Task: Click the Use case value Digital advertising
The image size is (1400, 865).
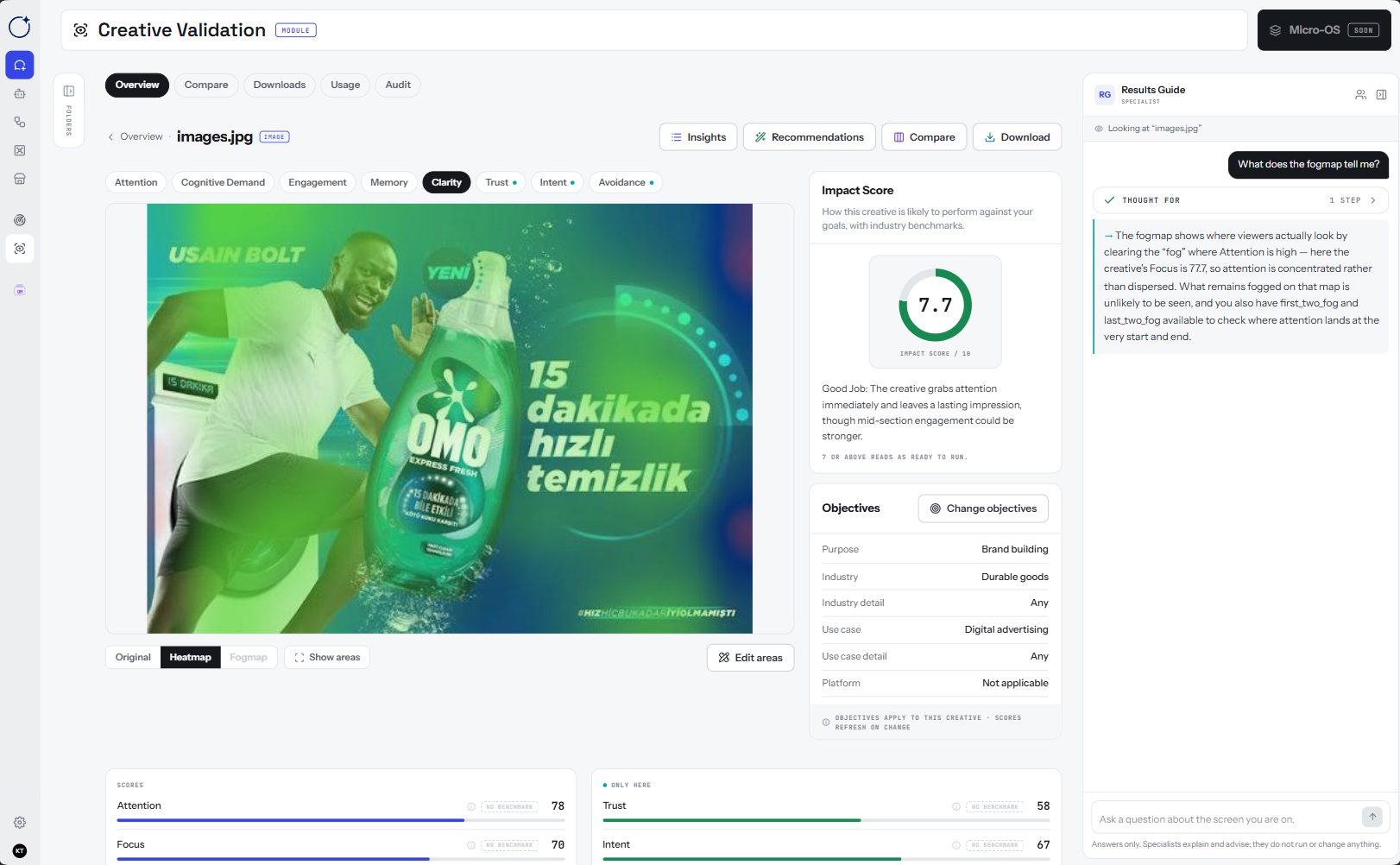Action: pos(1006,629)
